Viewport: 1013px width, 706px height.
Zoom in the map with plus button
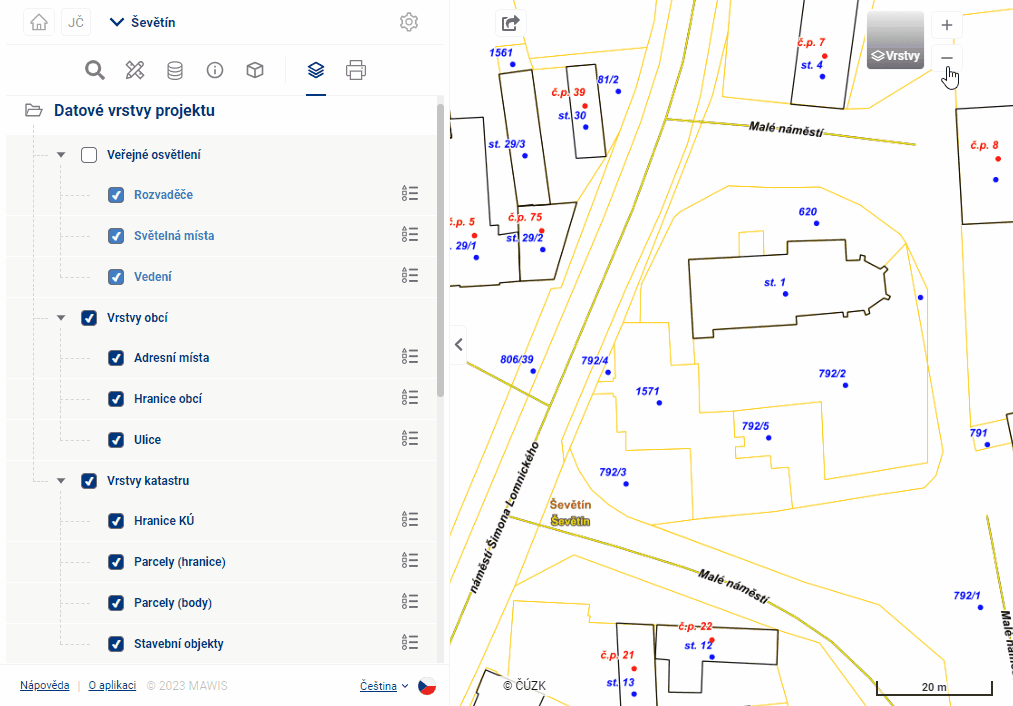[947, 25]
